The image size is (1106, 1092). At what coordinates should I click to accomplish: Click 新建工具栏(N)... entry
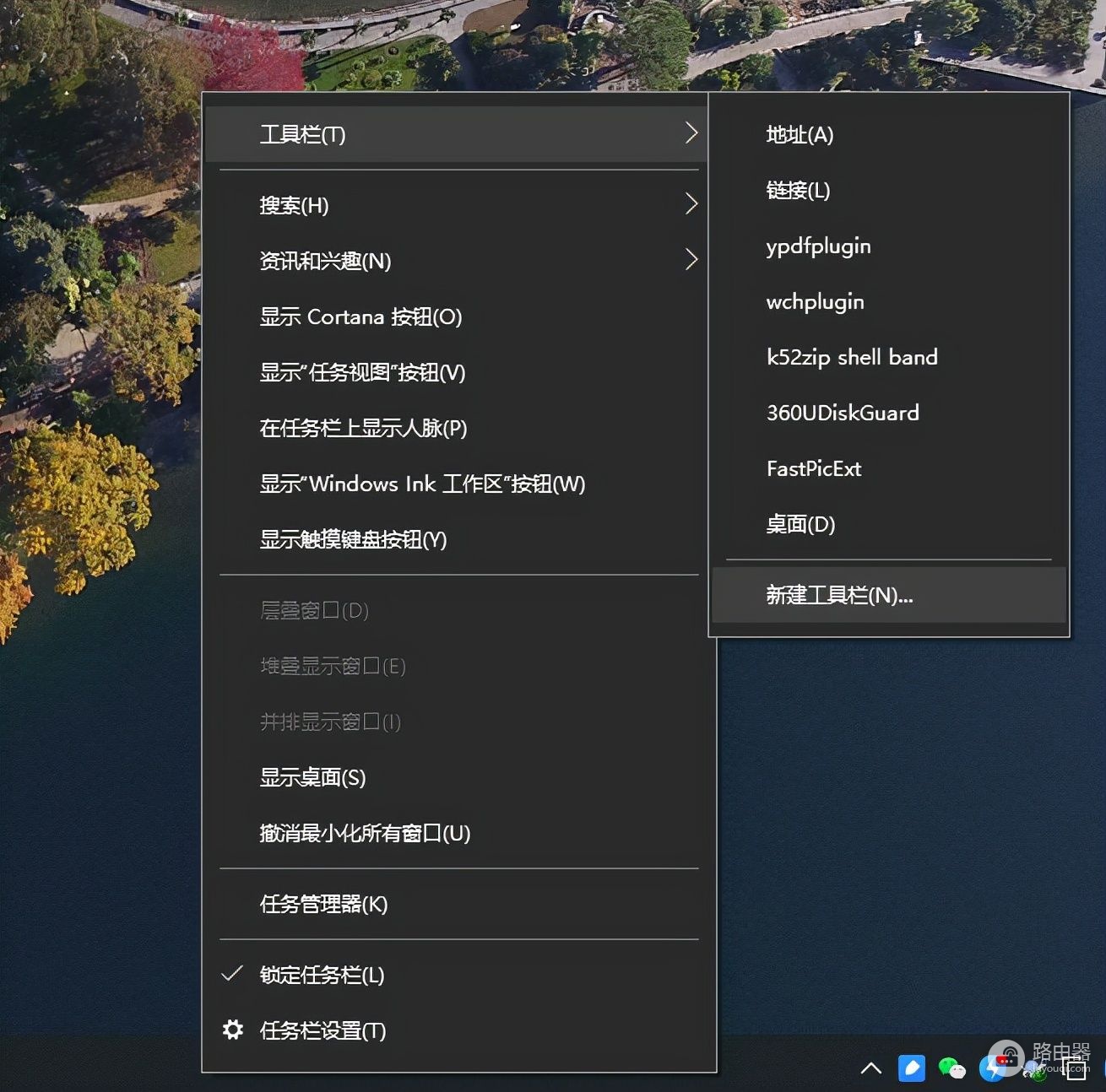[889, 595]
